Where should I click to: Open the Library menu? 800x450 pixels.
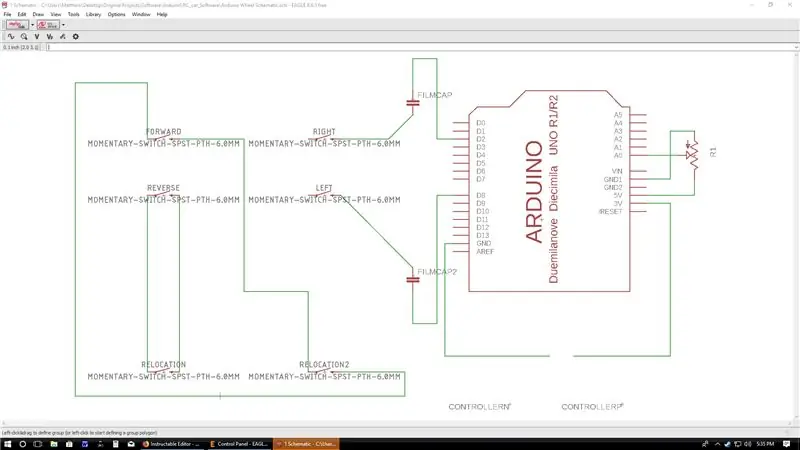pos(93,14)
